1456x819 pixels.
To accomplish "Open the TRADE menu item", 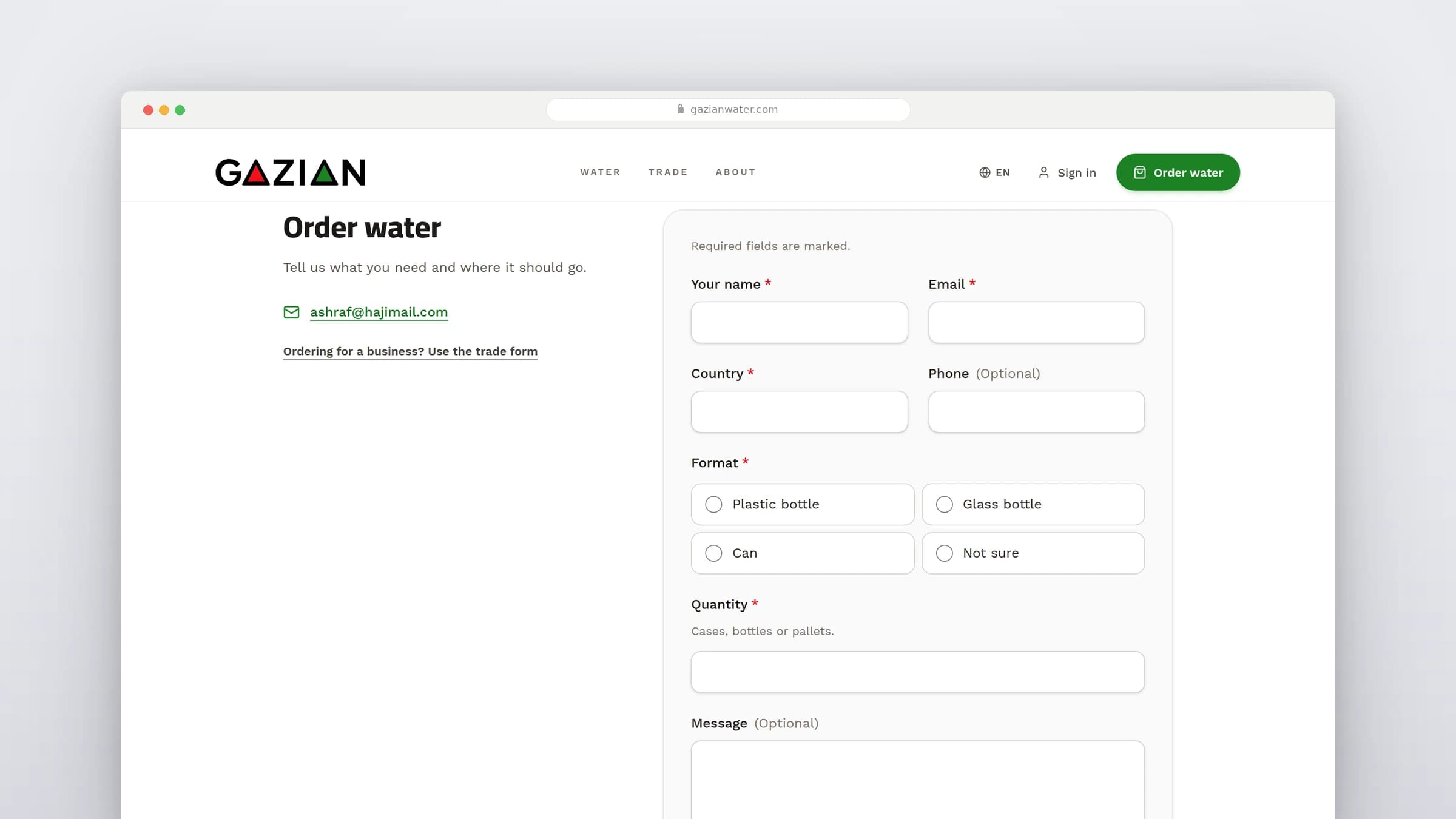I will [668, 172].
